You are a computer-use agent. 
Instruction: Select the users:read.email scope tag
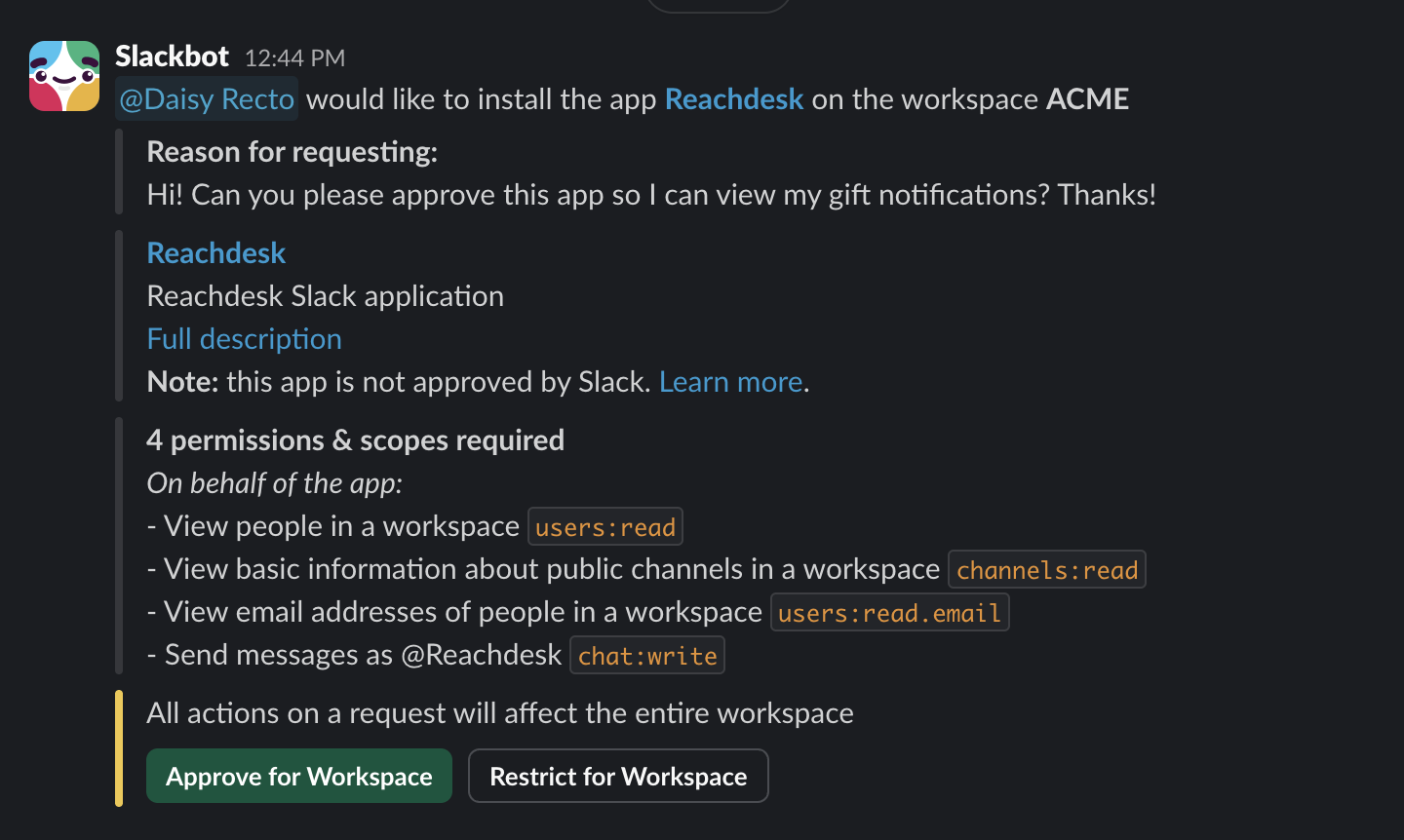click(x=890, y=613)
